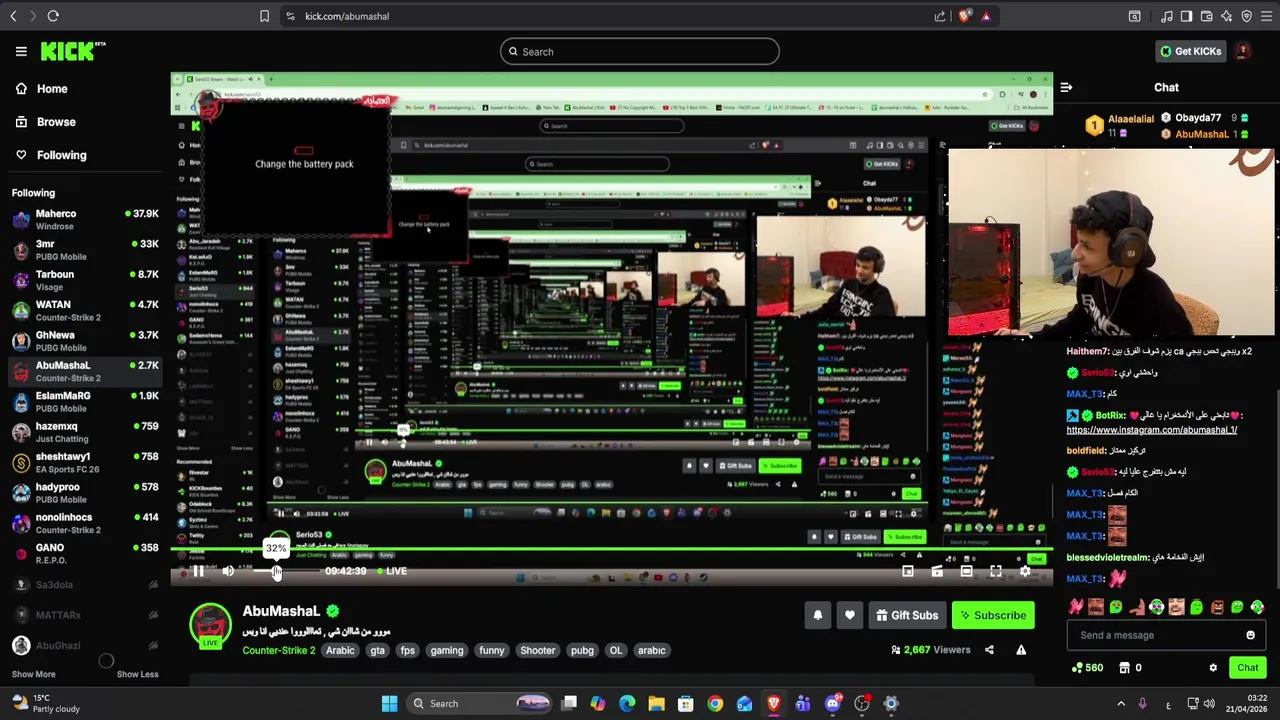Viewport: 1280px width, 720px height.
Task: Open the browser media control music icon
Action: pyautogui.click(x=1166, y=16)
